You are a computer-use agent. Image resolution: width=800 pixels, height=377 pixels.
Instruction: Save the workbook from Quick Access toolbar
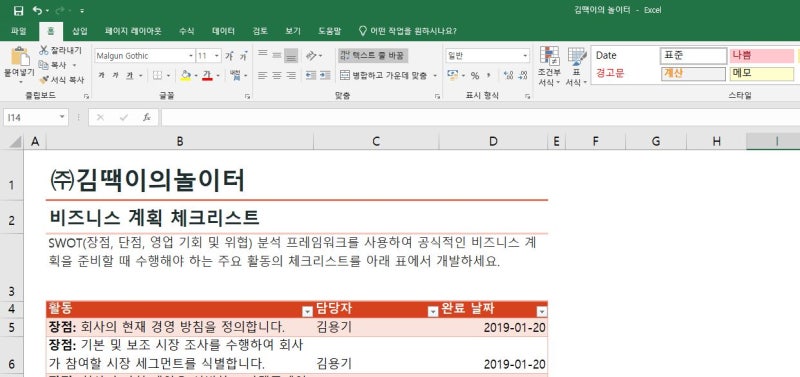pos(18,10)
